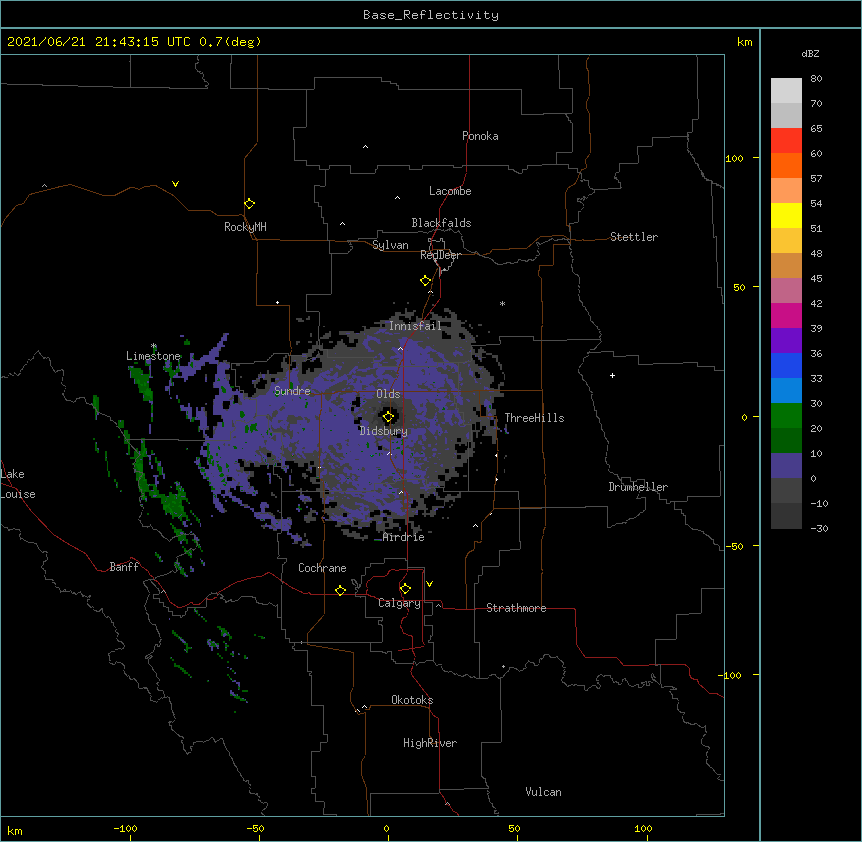Click the RockyMH label
This screenshot has height=842, width=862.
coord(245,227)
